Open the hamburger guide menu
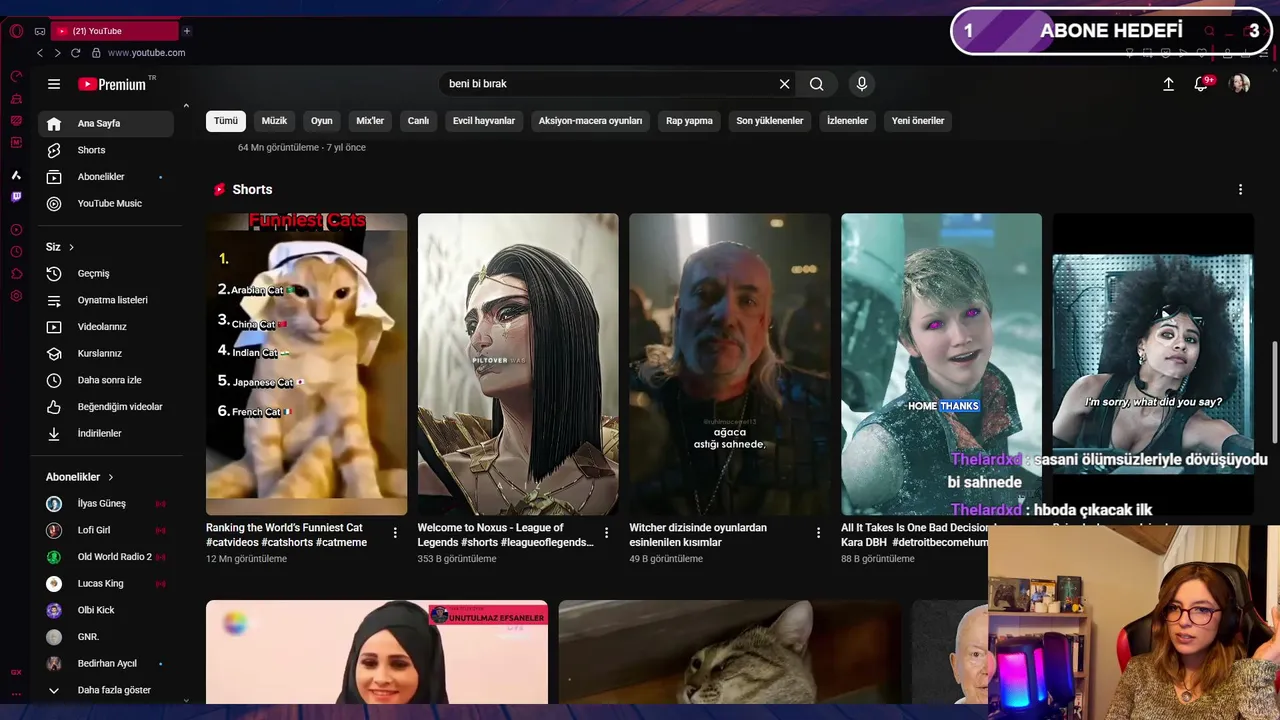Screen dimensions: 1280x720 click(x=54, y=84)
